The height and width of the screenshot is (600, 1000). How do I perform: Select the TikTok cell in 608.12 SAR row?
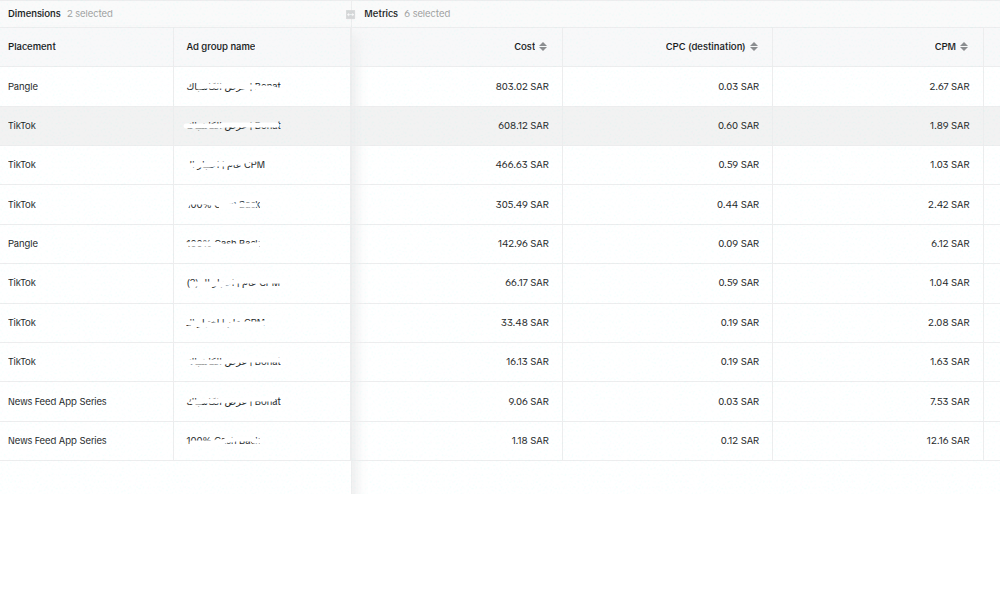tap(22, 126)
